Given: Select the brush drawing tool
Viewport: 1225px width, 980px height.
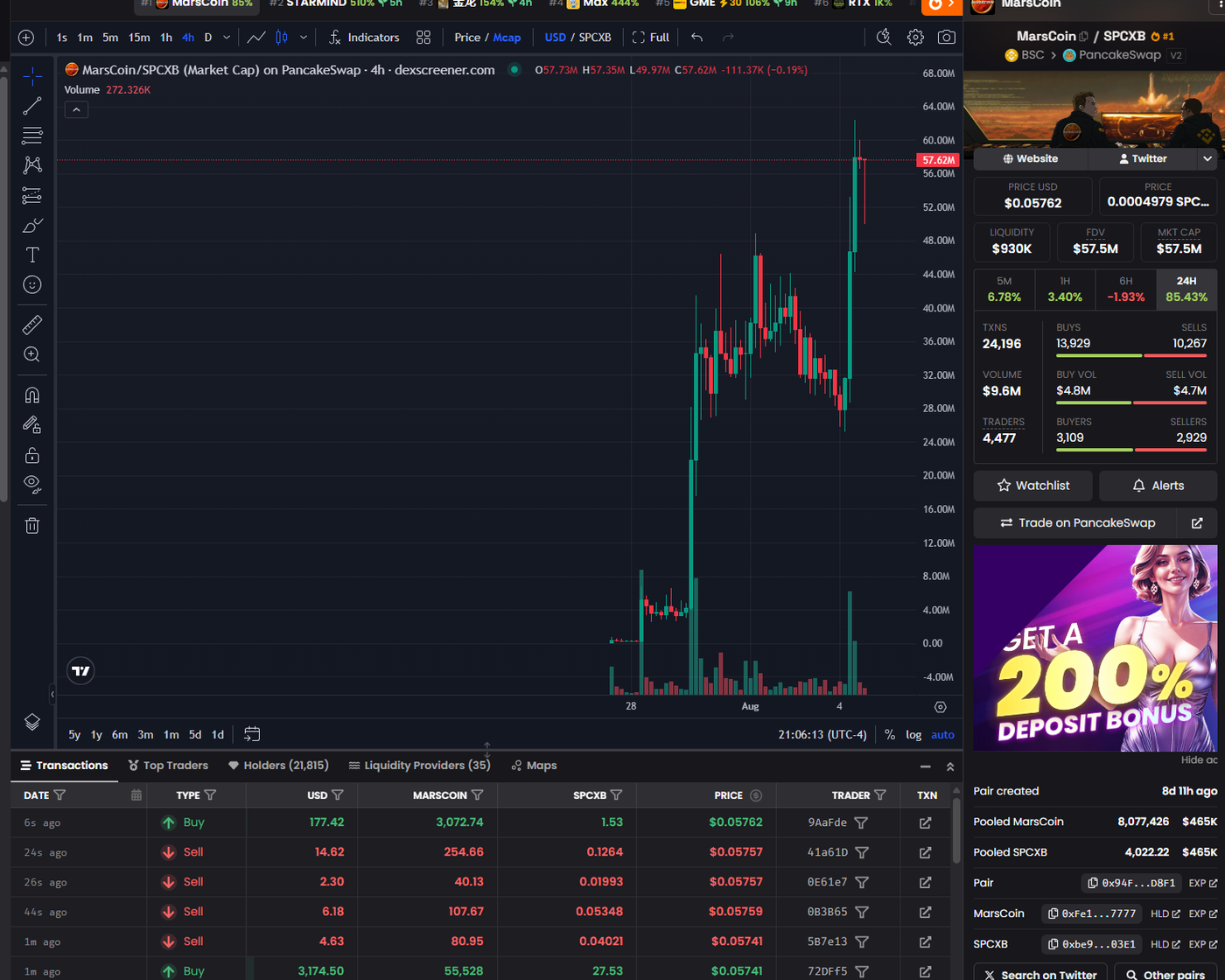Looking at the screenshot, I should 32,225.
